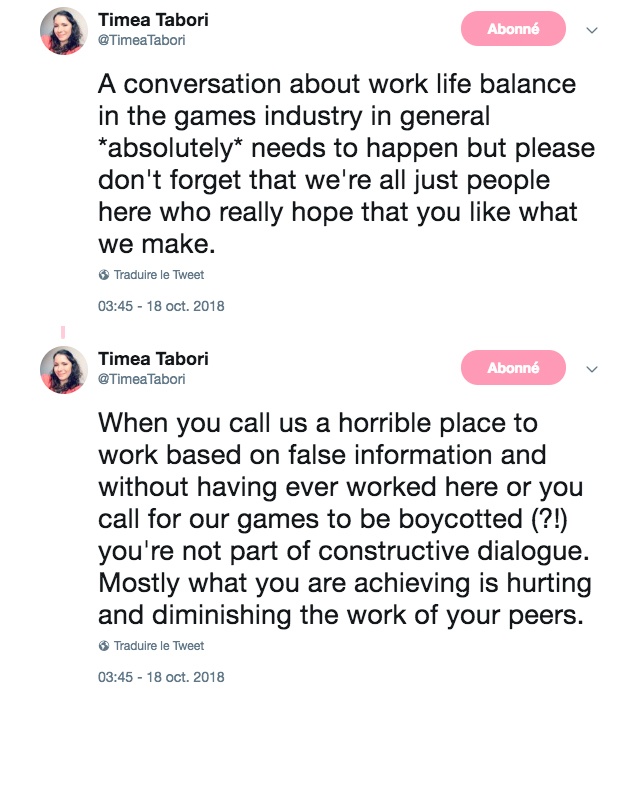Click the globe icon in the second tweet
This screenshot has height=800, width=637.
click(104, 646)
